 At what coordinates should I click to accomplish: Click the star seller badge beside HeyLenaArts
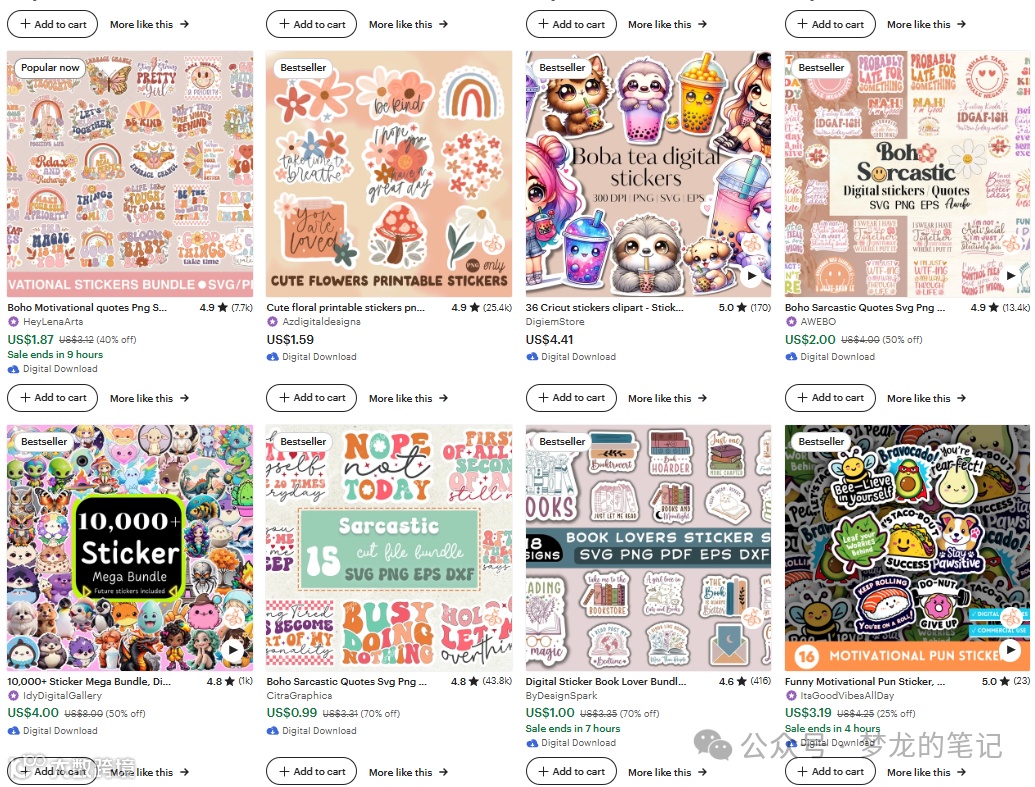tap(13, 322)
